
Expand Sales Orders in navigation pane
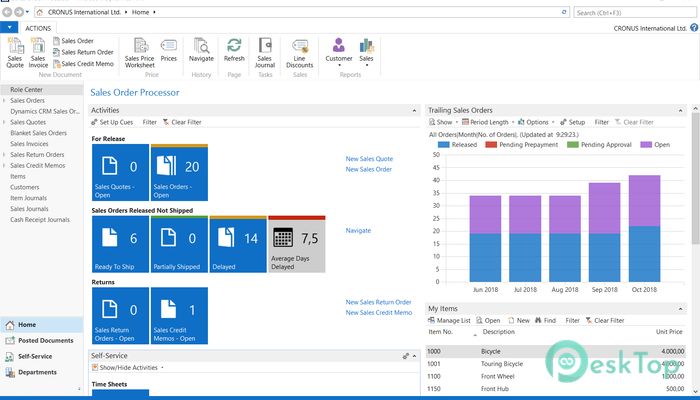4,100
